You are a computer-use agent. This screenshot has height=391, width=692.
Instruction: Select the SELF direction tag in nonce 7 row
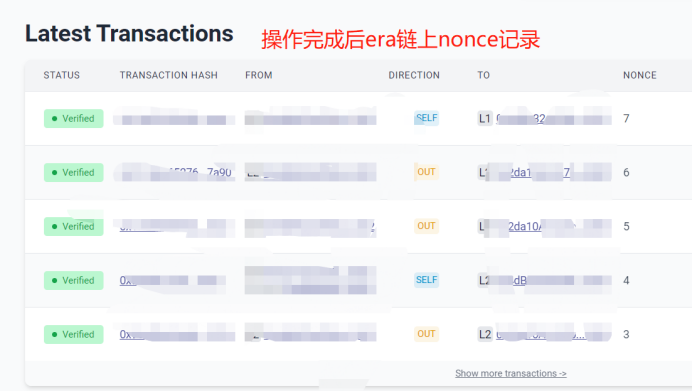pyautogui.click(x=426, y=118)
